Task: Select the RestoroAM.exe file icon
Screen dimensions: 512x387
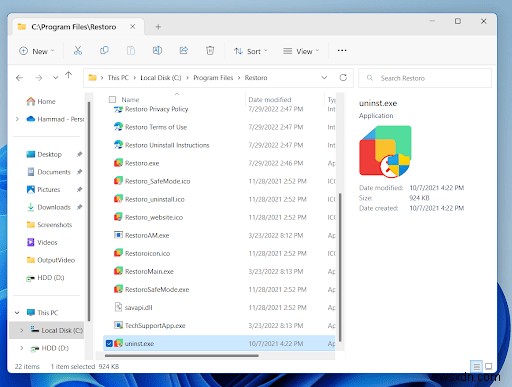Action: click(118, 235)
